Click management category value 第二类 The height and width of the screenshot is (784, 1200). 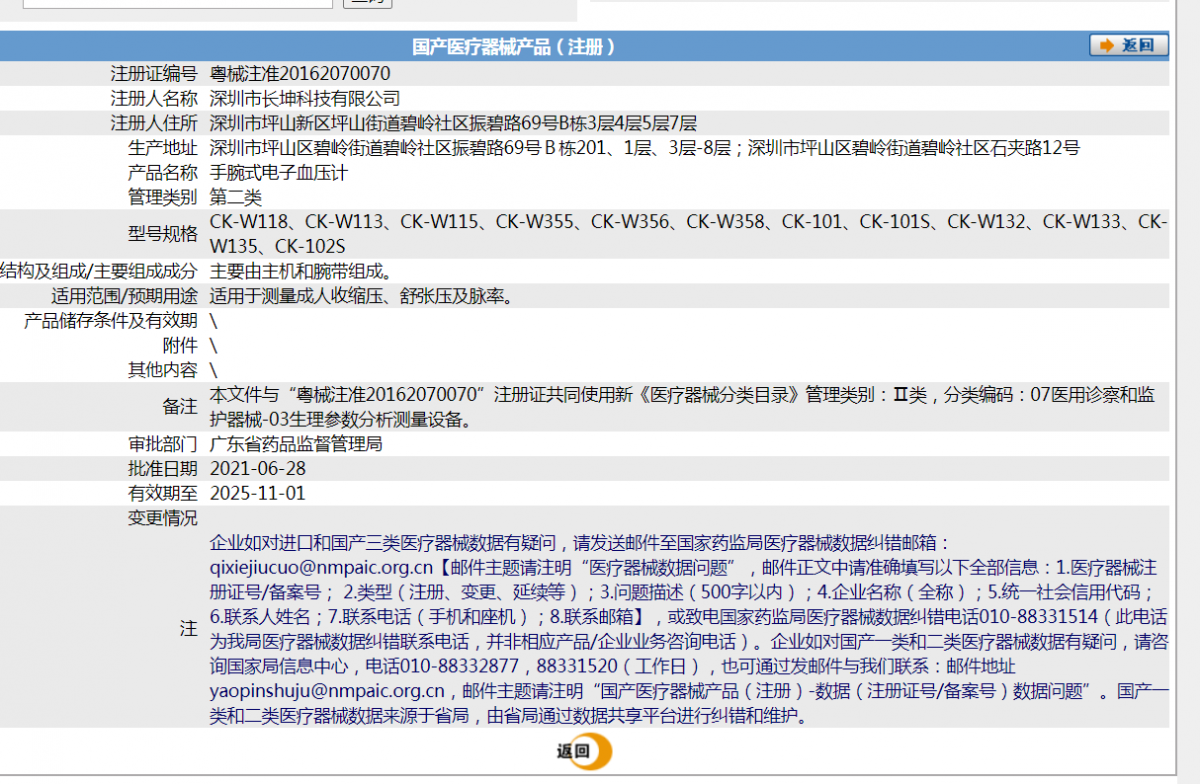235,197
